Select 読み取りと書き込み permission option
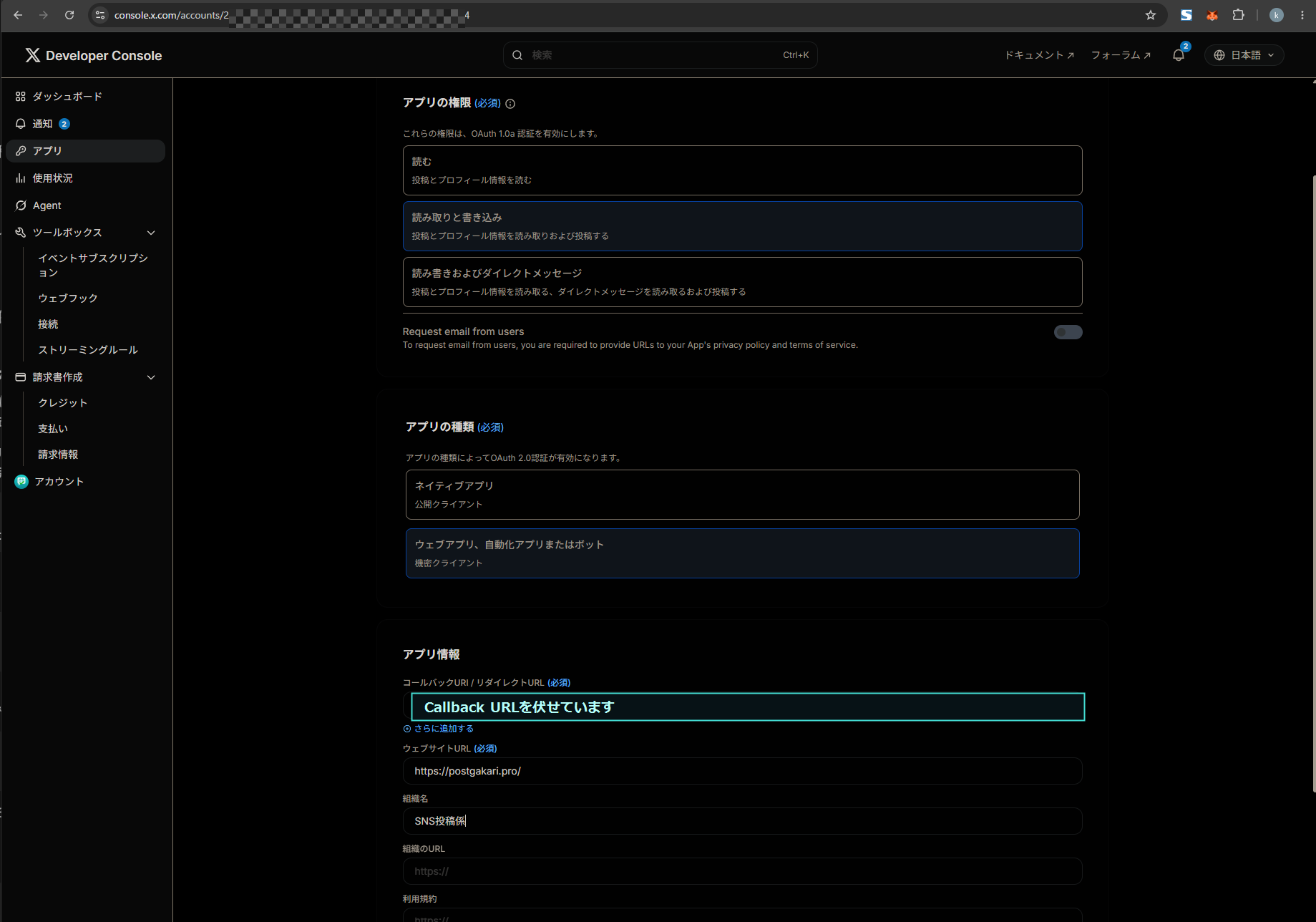This screenshot has height=922, width=1316. point(742,226)
